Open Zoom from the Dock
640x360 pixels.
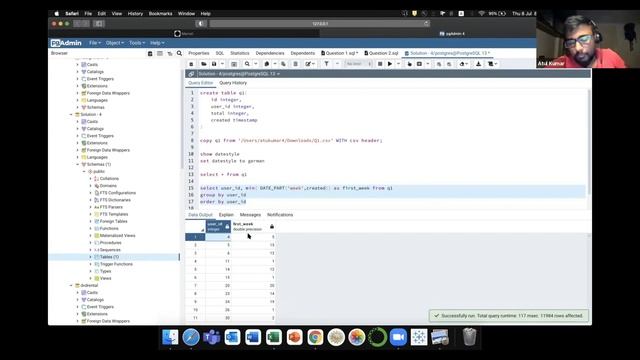(398, 337)
